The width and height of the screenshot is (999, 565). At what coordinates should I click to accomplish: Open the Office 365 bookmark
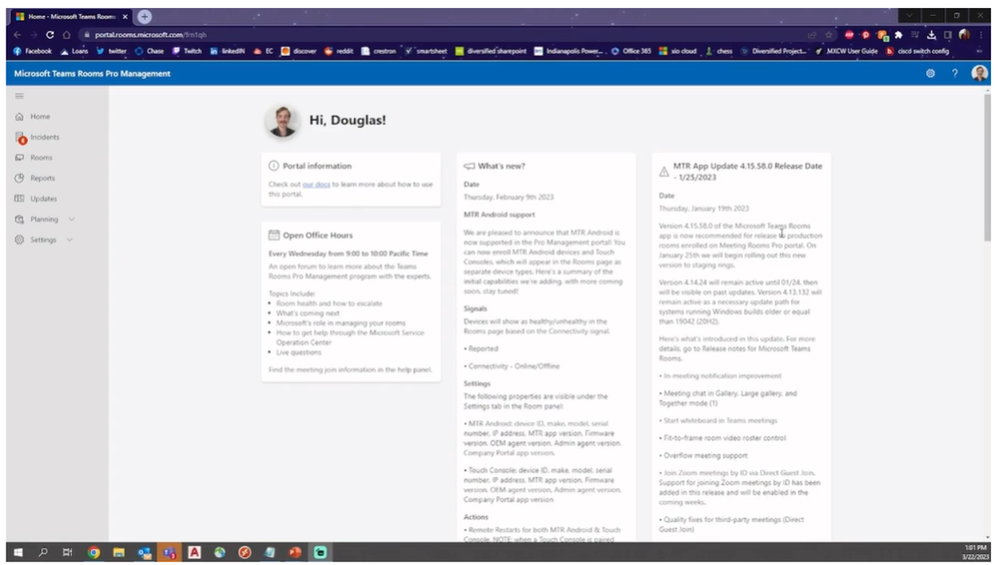(631, 52)
